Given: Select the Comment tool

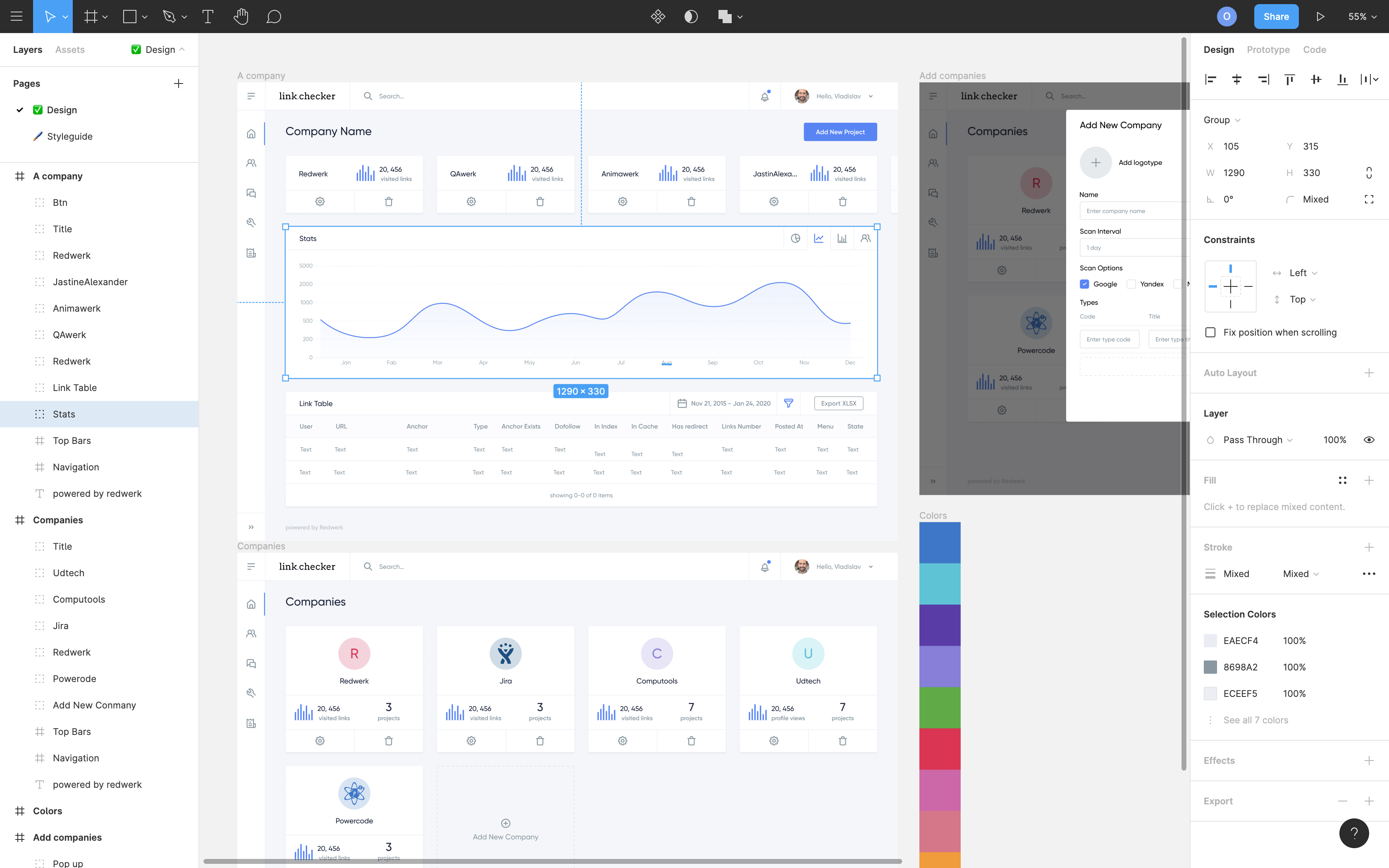Looking at the screenshot, I should 274,17.
